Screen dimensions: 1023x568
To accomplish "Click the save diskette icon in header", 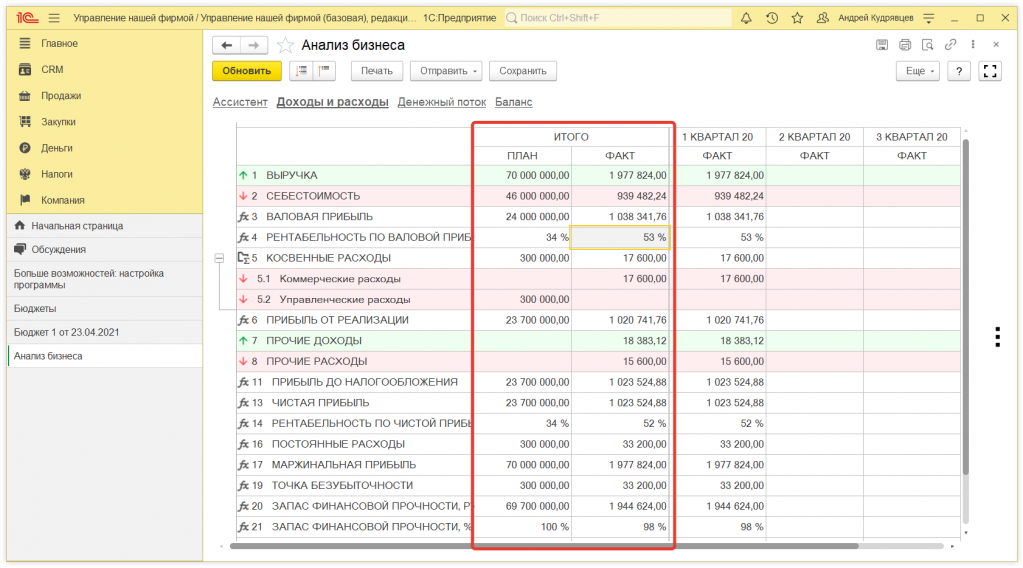I will point(882,45).
